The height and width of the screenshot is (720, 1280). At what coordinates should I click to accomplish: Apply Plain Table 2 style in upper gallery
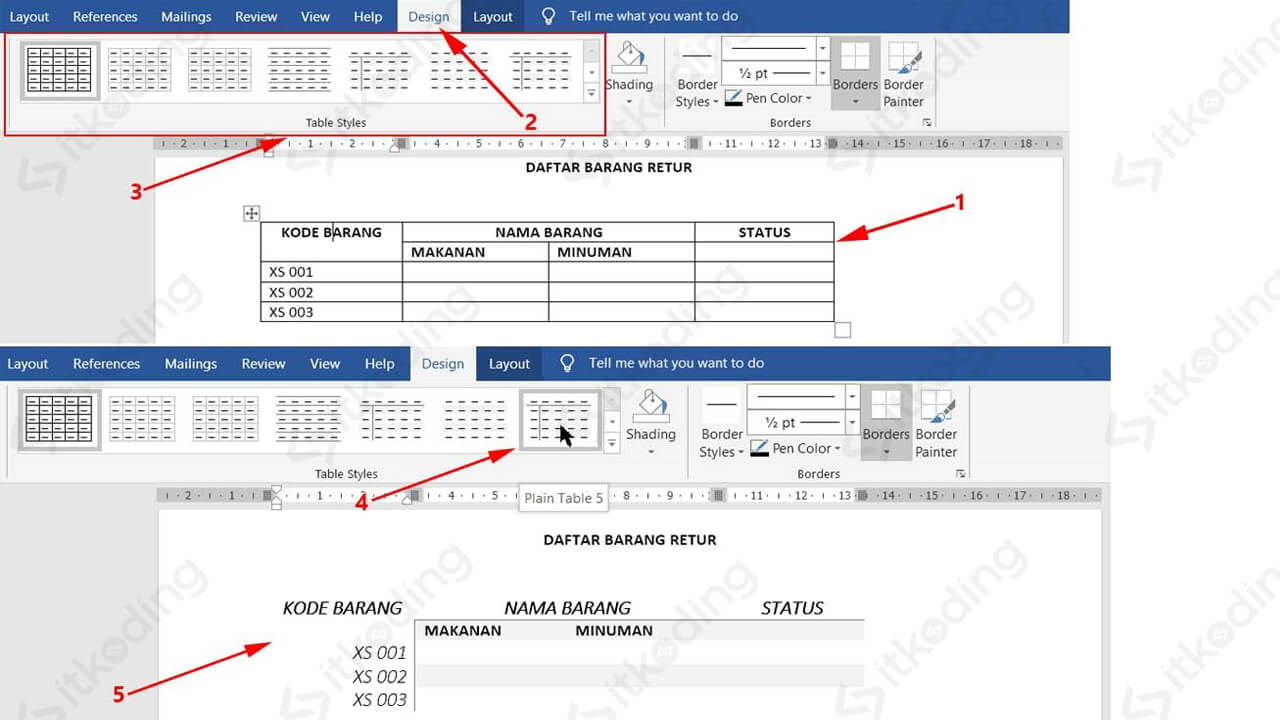(x=299, y=70)
